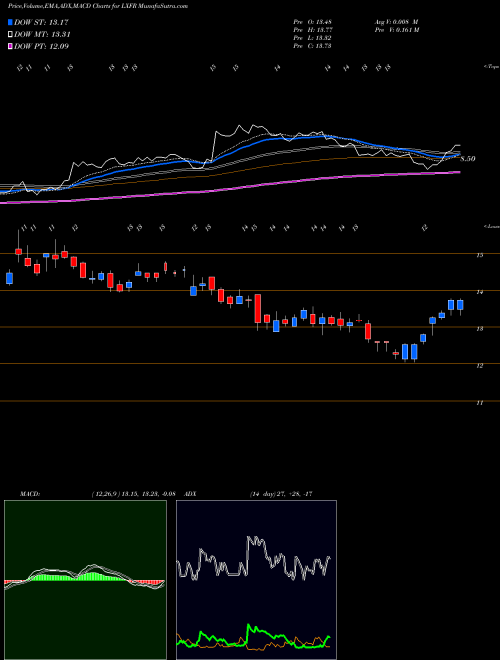Click the white DOW MT legend swatch
Image resolution: width=500 pixels, height=660 pixels.
point(11,35)
